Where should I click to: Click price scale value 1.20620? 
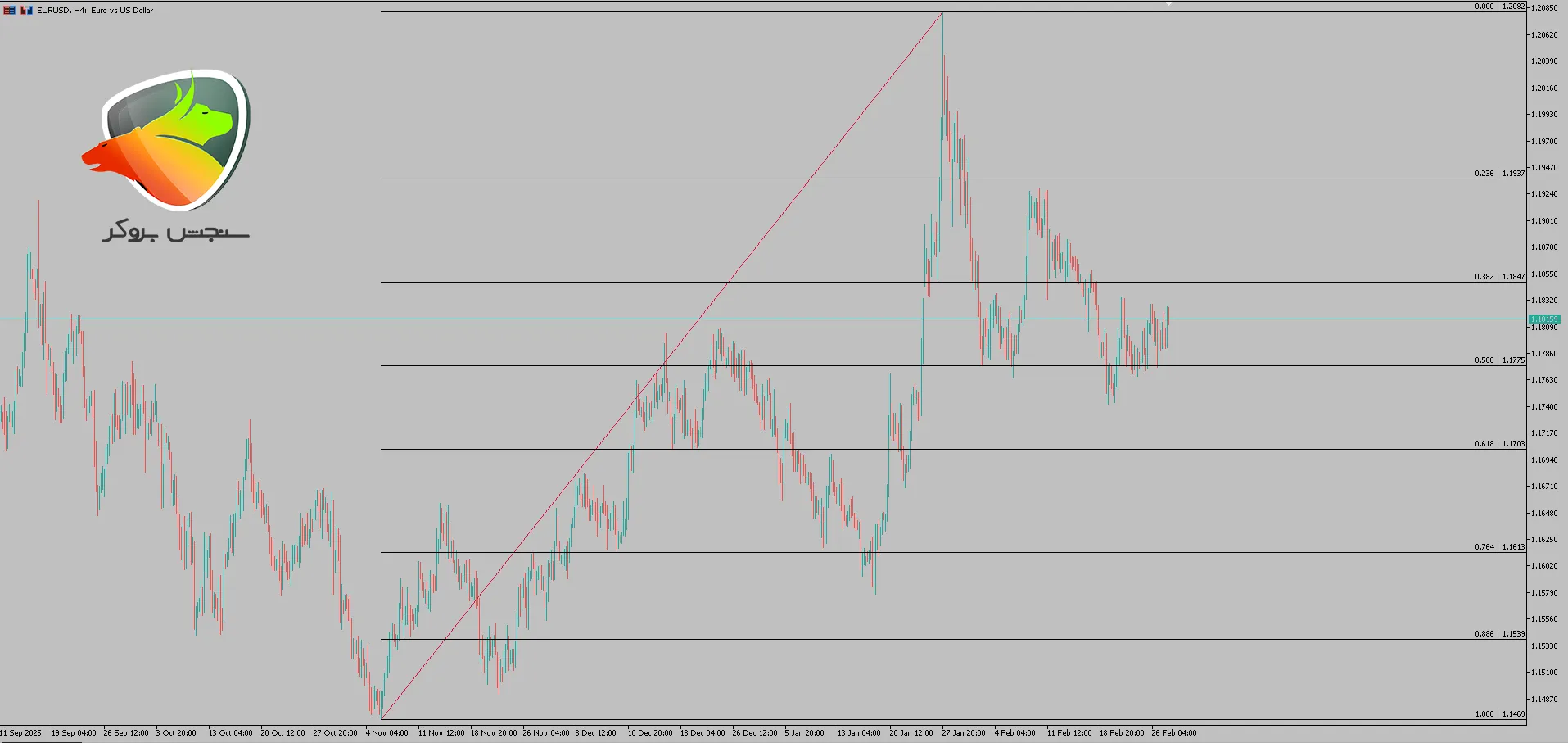pyautogui.click(x=1544, y=35)
